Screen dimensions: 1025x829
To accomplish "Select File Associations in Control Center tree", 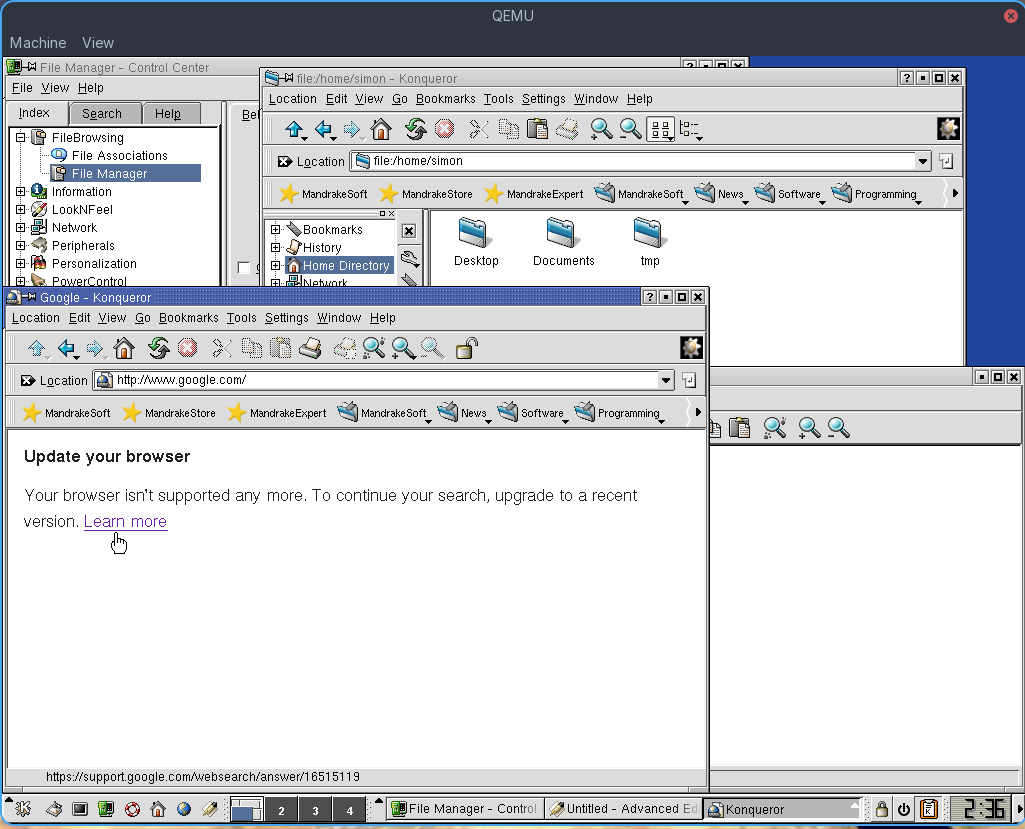I will 120,156.
